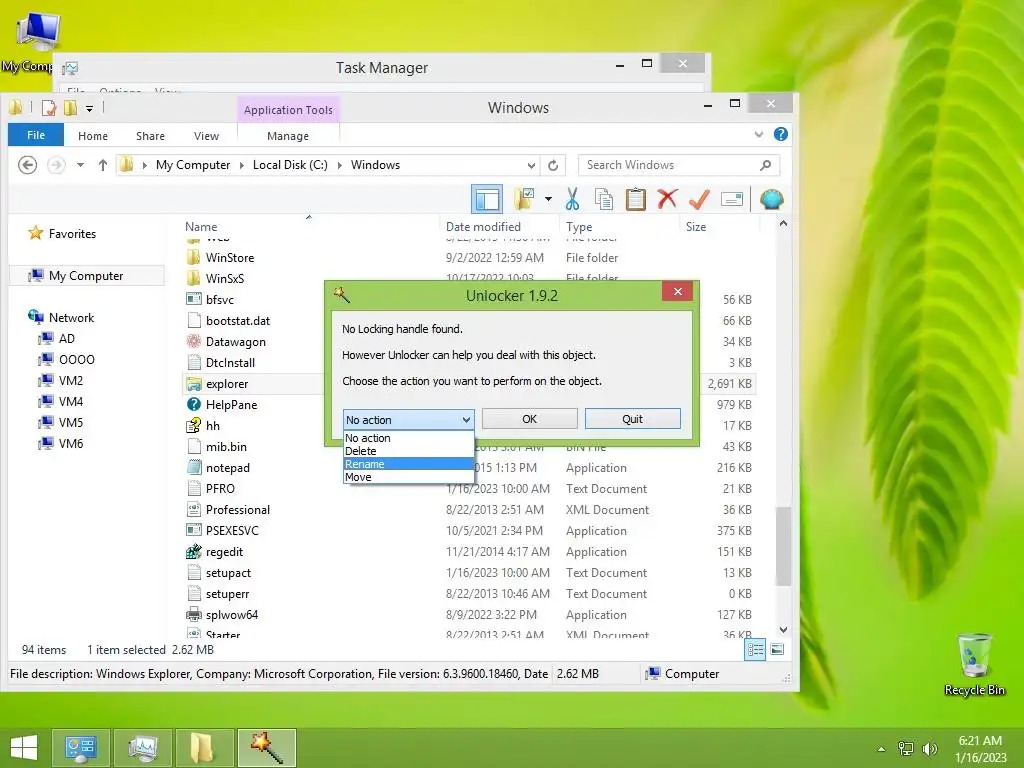This screenshot has width=1024, height=768.
Task: Open the recent locations dropdown arrow
Action: (80, 165)
